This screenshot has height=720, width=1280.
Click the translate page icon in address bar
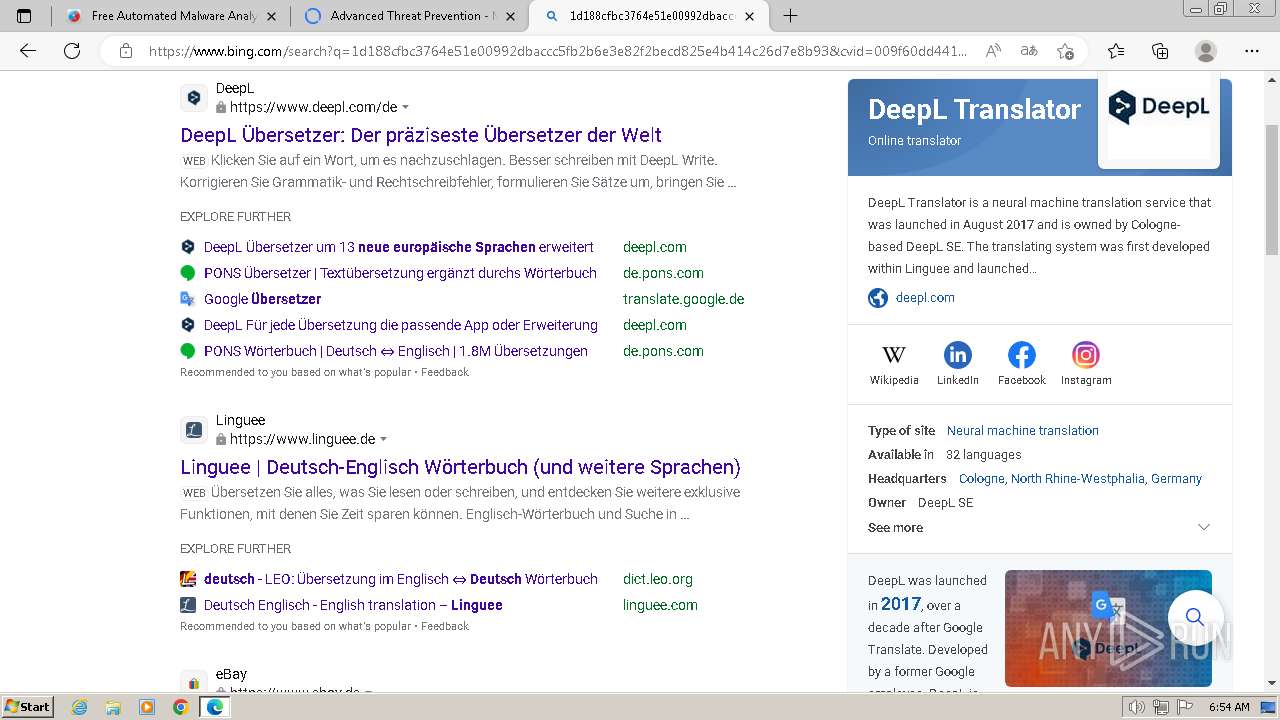tap(1028, 51)
